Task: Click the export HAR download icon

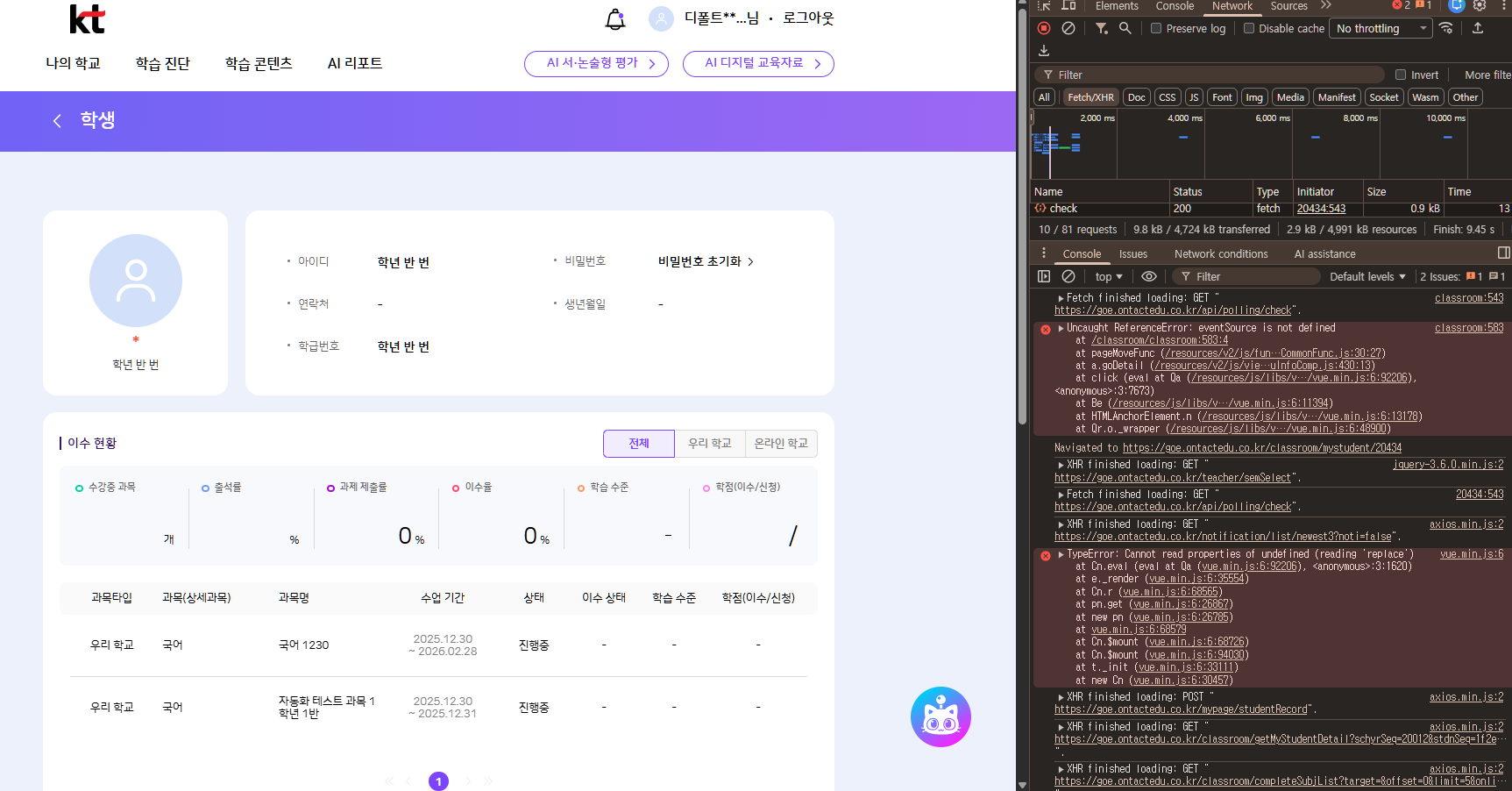Action: tap(1044, 51)
